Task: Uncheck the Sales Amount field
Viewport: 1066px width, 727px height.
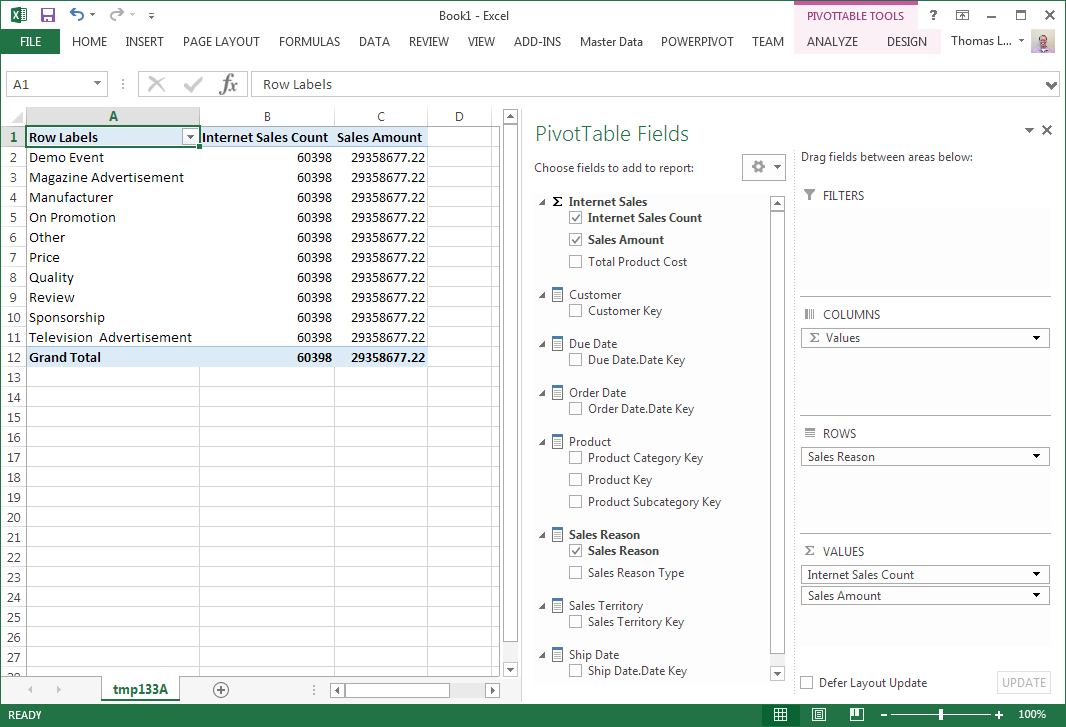Action: coord(575,240)
